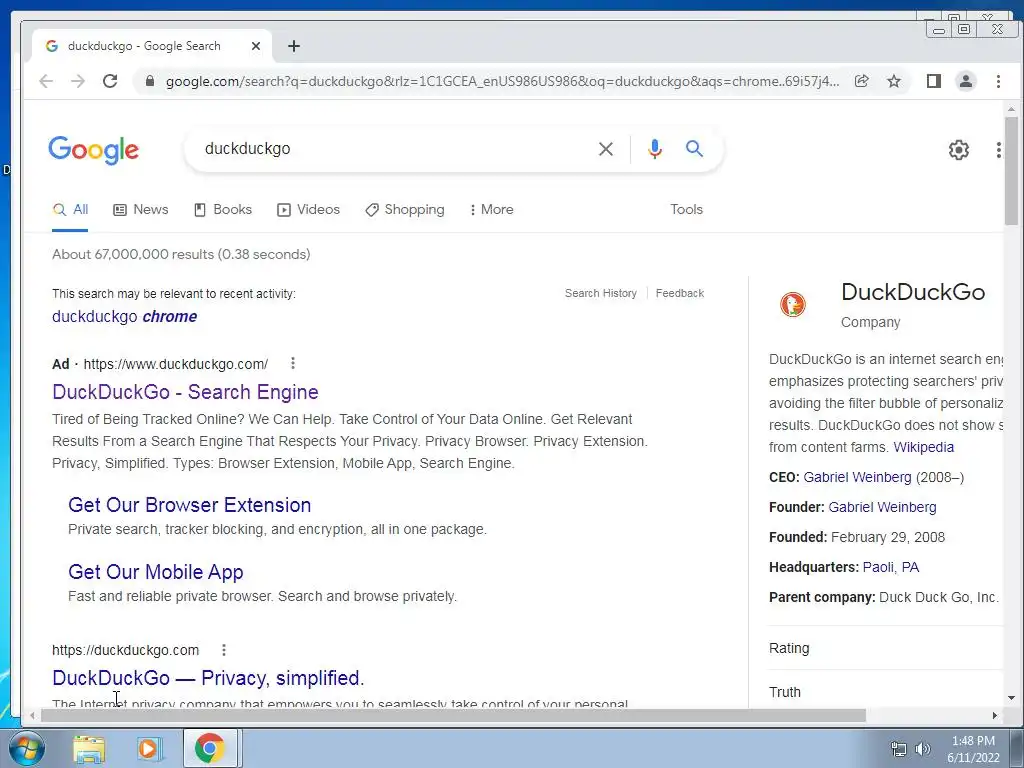Reload the page with the refresh icon
Screen dimensions: 1024x768
coord(110,81)
